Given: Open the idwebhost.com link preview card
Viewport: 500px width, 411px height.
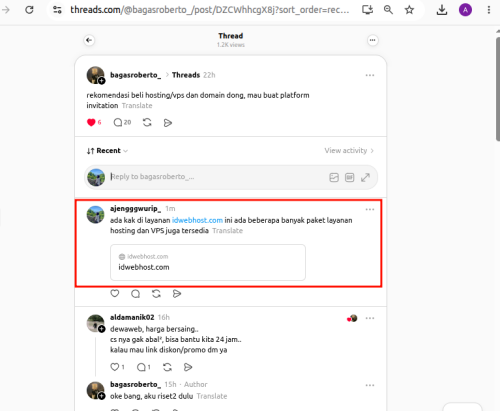Looking at the screenshot, I should [208, 262].
